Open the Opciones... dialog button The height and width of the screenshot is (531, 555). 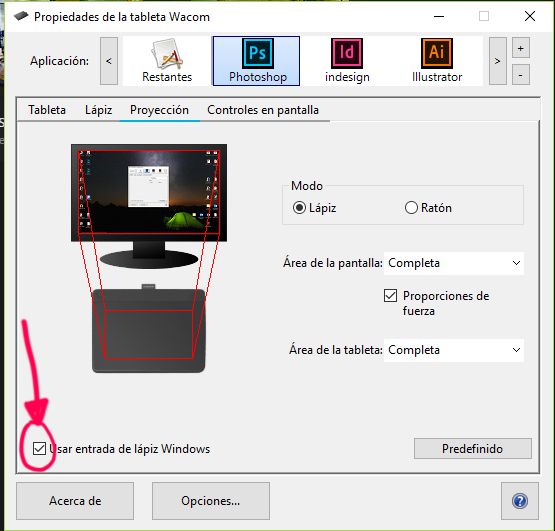[211, 501]
